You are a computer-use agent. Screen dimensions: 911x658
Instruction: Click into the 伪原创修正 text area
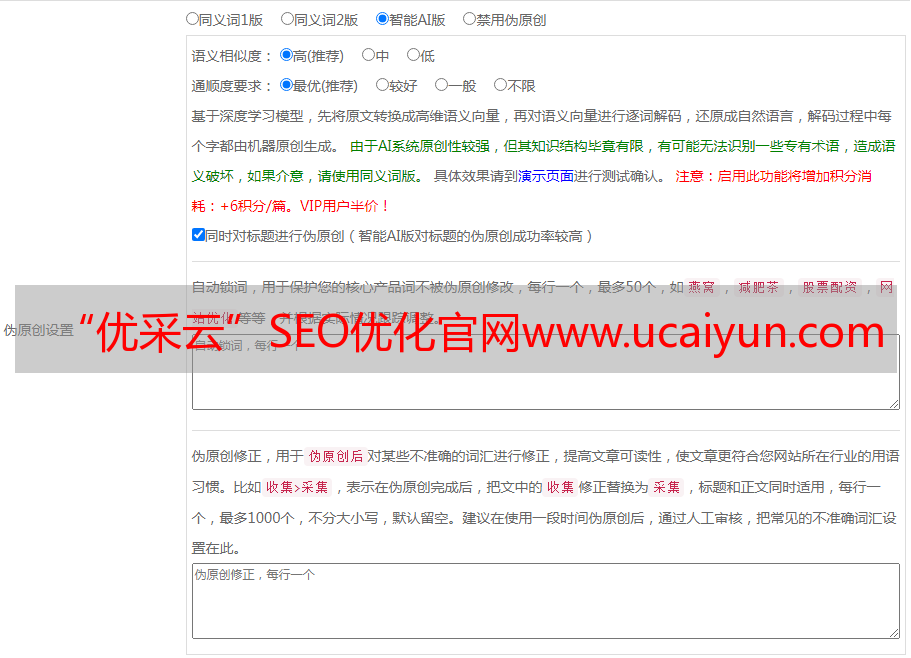tap(545, 605)
